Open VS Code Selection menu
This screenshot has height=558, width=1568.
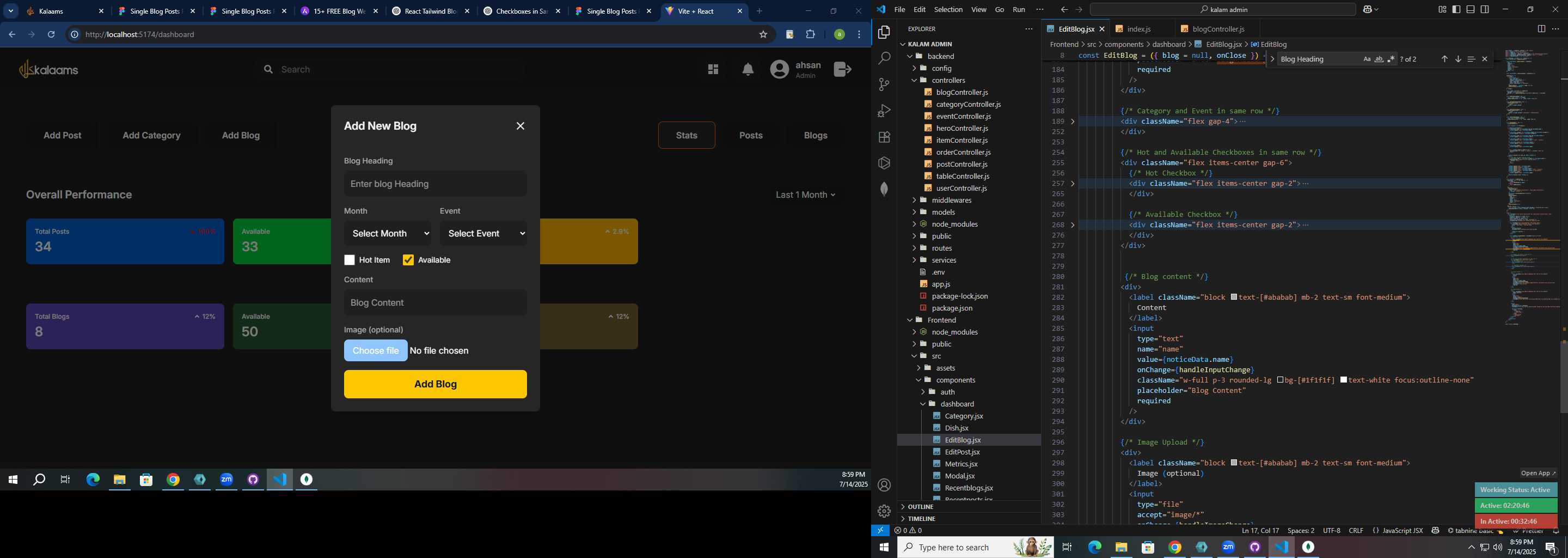click(x=948, y=9)
